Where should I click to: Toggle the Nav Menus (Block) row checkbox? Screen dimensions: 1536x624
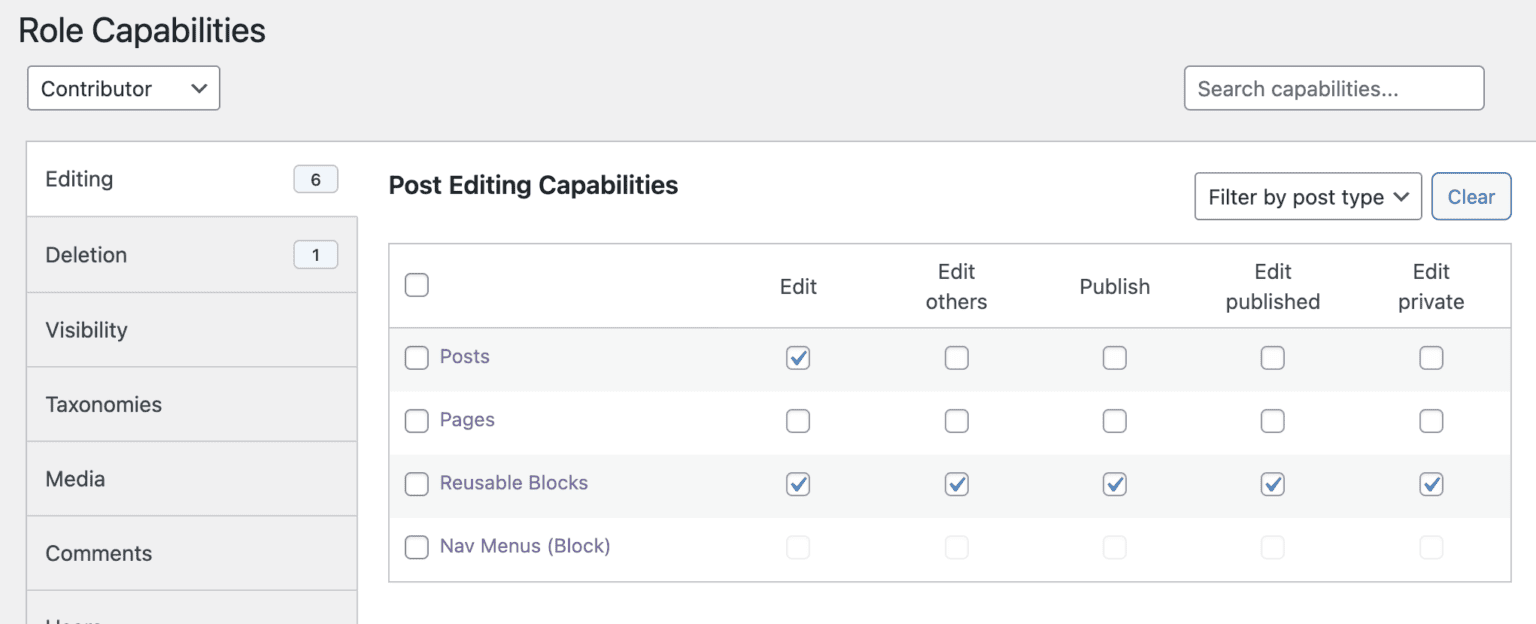(x=417, y=547)
